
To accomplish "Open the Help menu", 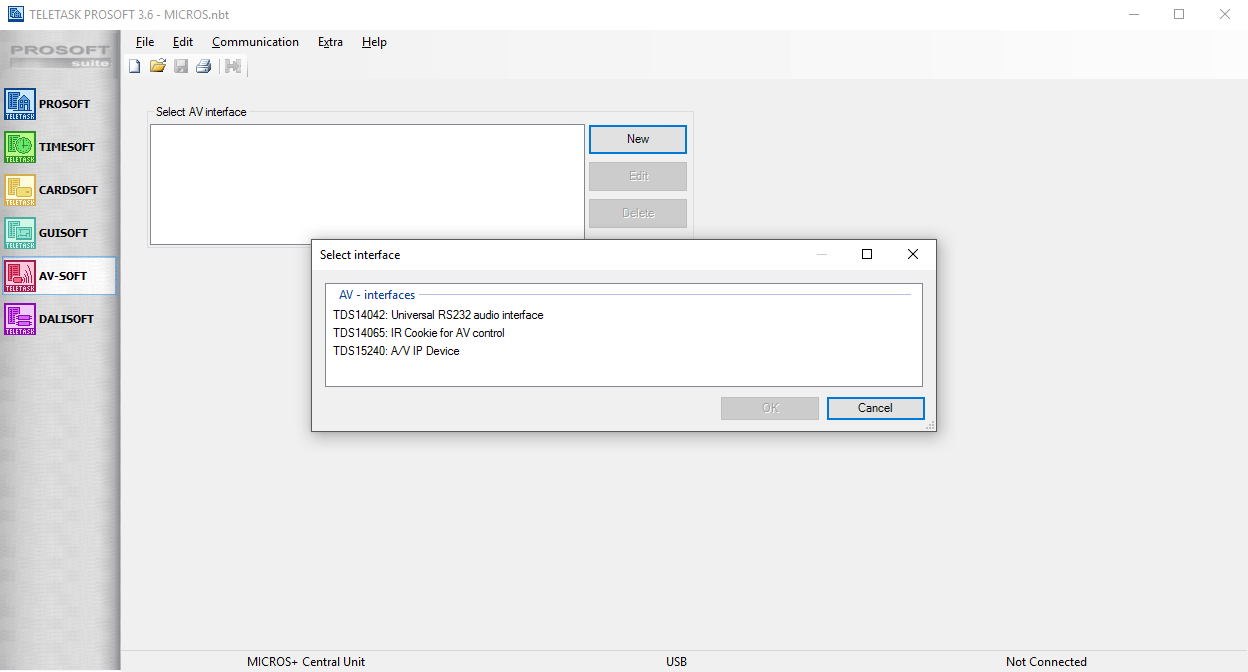I will coord(374,42).
